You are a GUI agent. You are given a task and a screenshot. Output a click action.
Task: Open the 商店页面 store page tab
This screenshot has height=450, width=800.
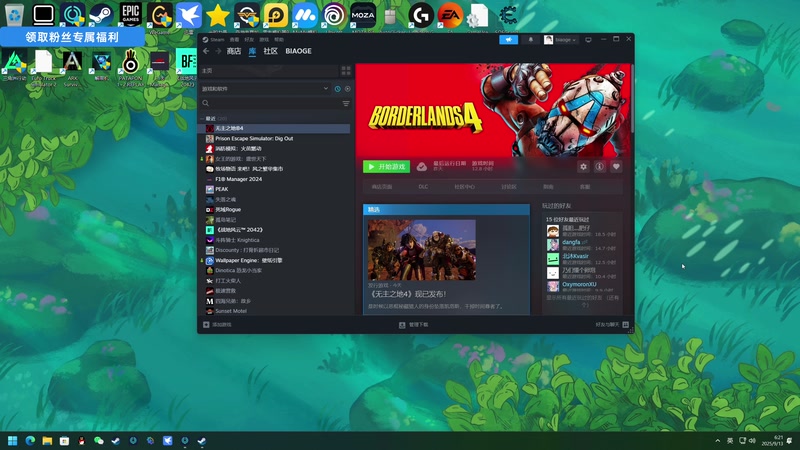point(382,187)
